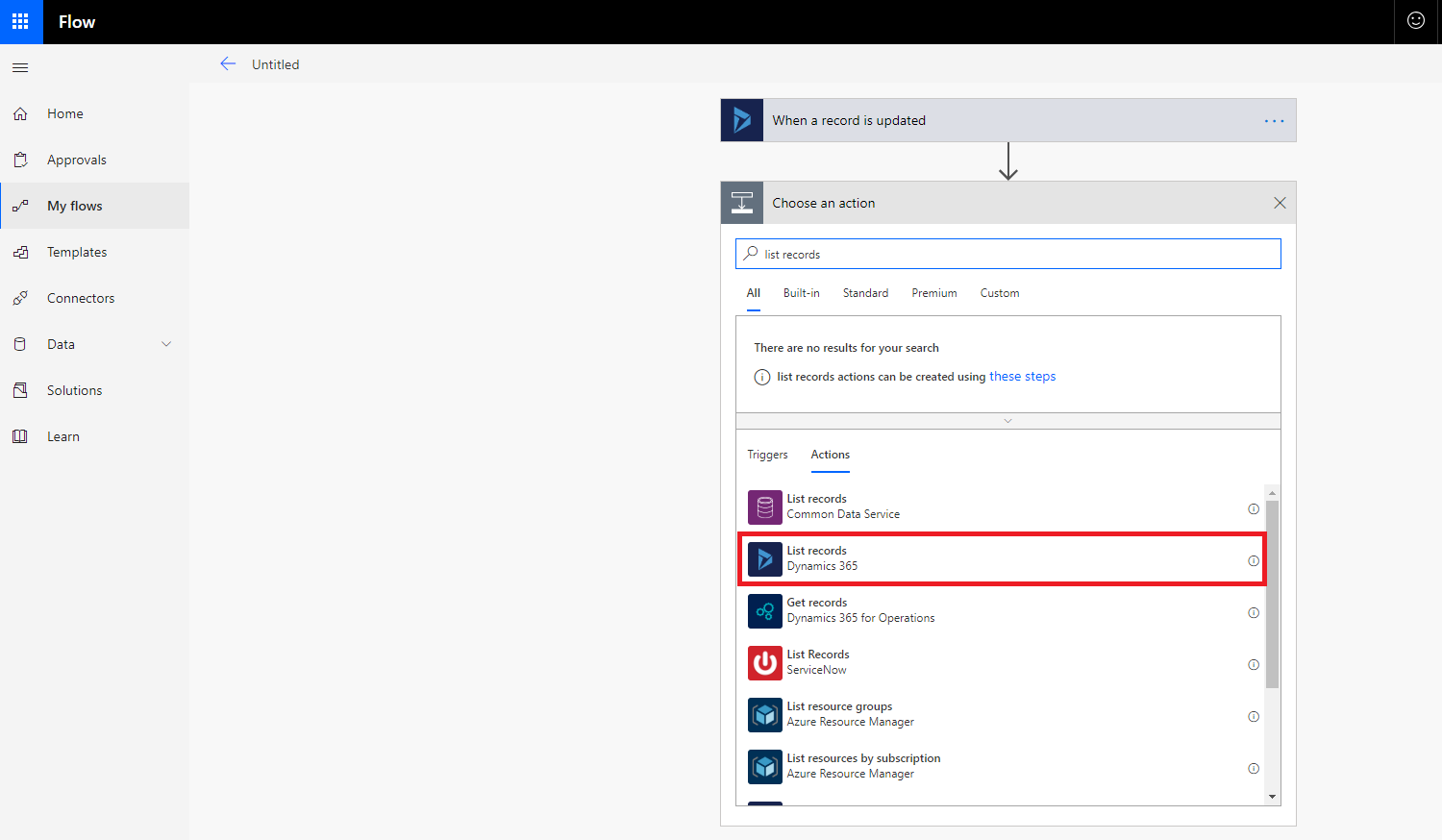This screenshot has height=840, width=1442.
Task: Switch to the Triggers tab
Action: pyautogui.click(x=768, y=455)
